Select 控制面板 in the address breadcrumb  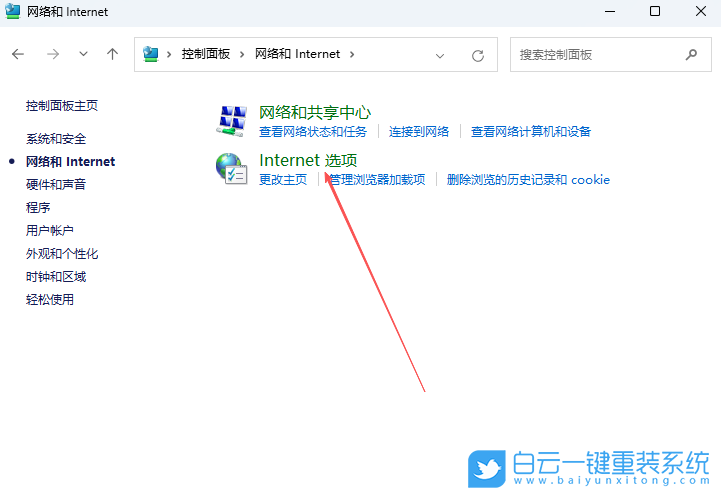click(x=206, y=54)
